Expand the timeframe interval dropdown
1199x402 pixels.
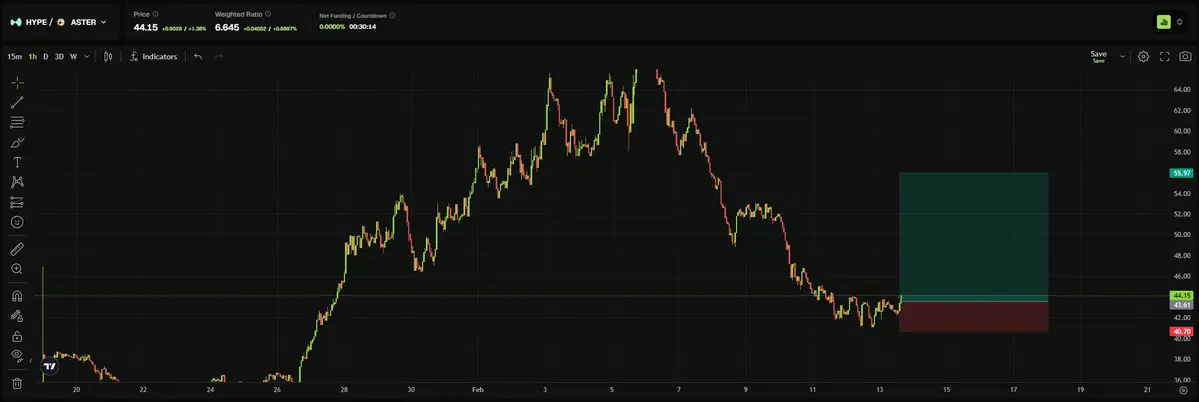(86, 57)
